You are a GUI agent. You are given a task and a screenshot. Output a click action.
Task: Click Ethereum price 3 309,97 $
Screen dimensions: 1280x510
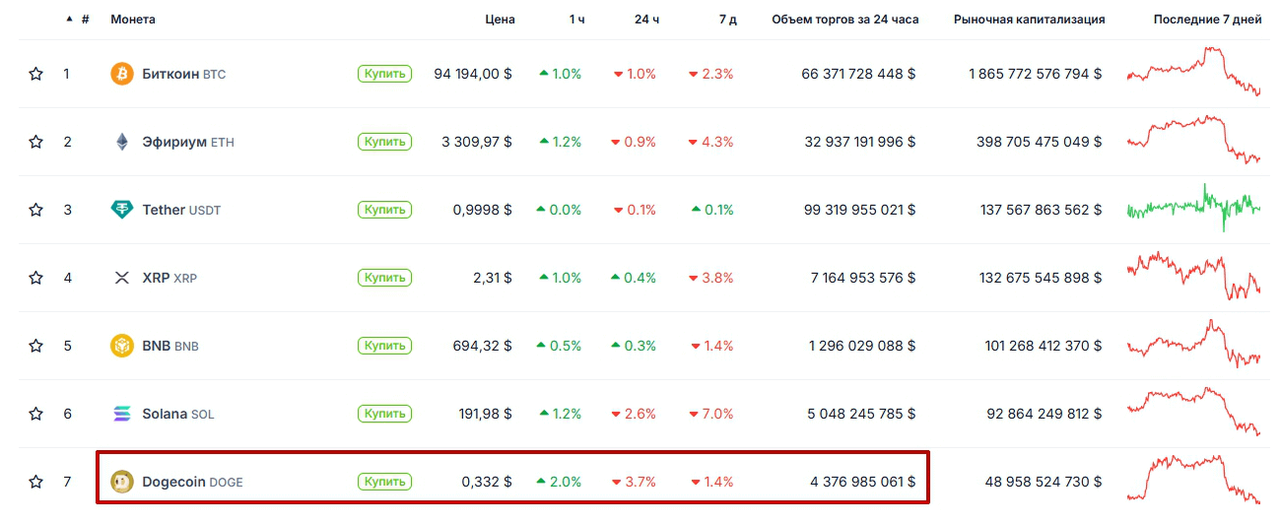477,142
